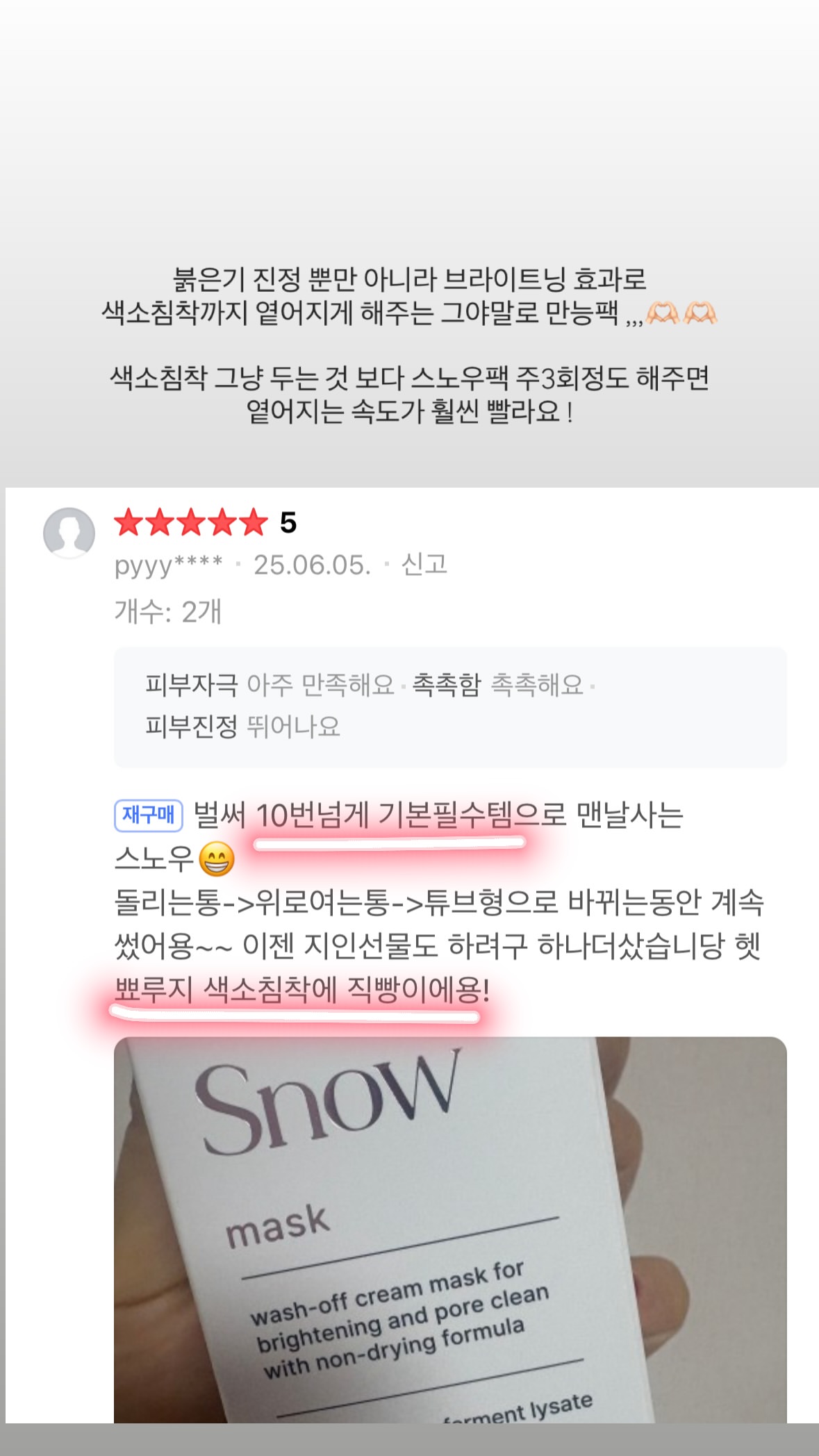Tap the second heart-hands emoji
Screen dimensions: 819x1456
coord(700,313)
